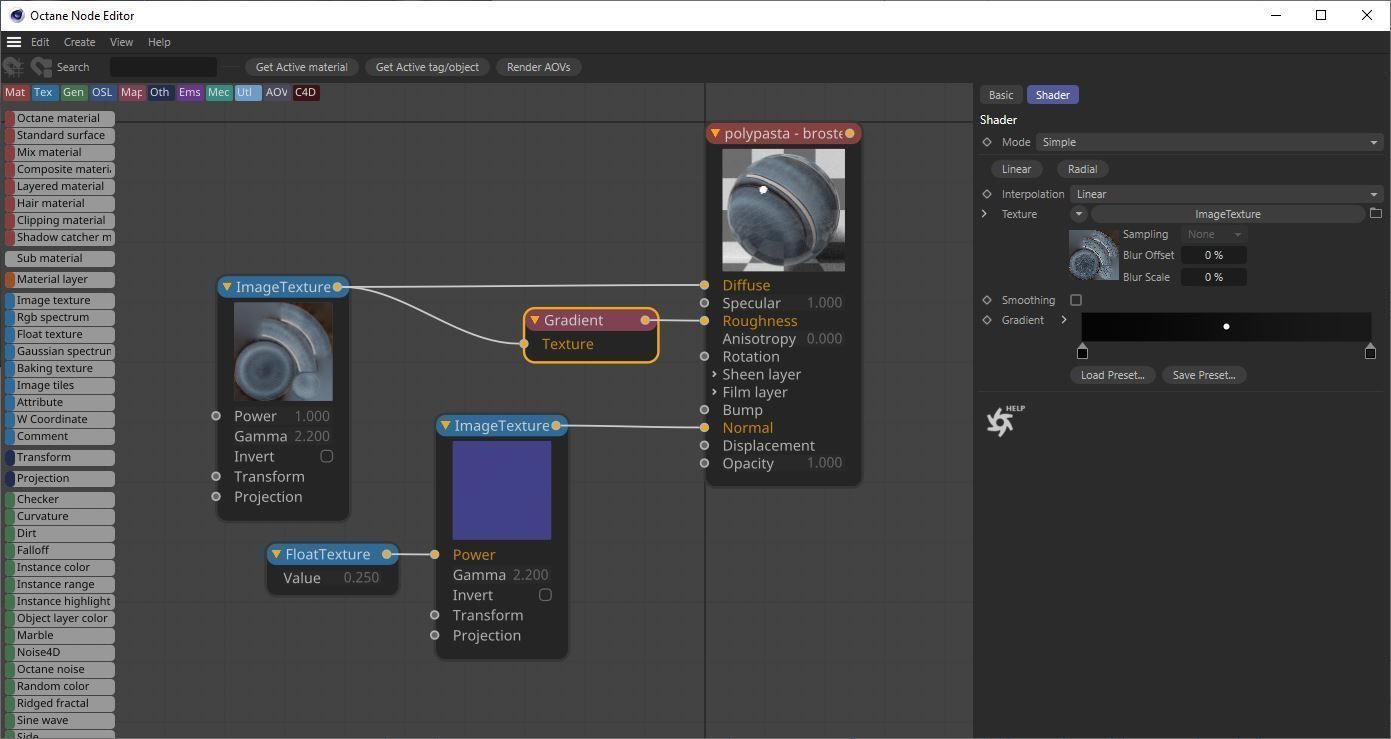This screenshot has height=739, width=1391.
Task: Toggle Invert on the lower ImageTexture node
Action: 545,595
